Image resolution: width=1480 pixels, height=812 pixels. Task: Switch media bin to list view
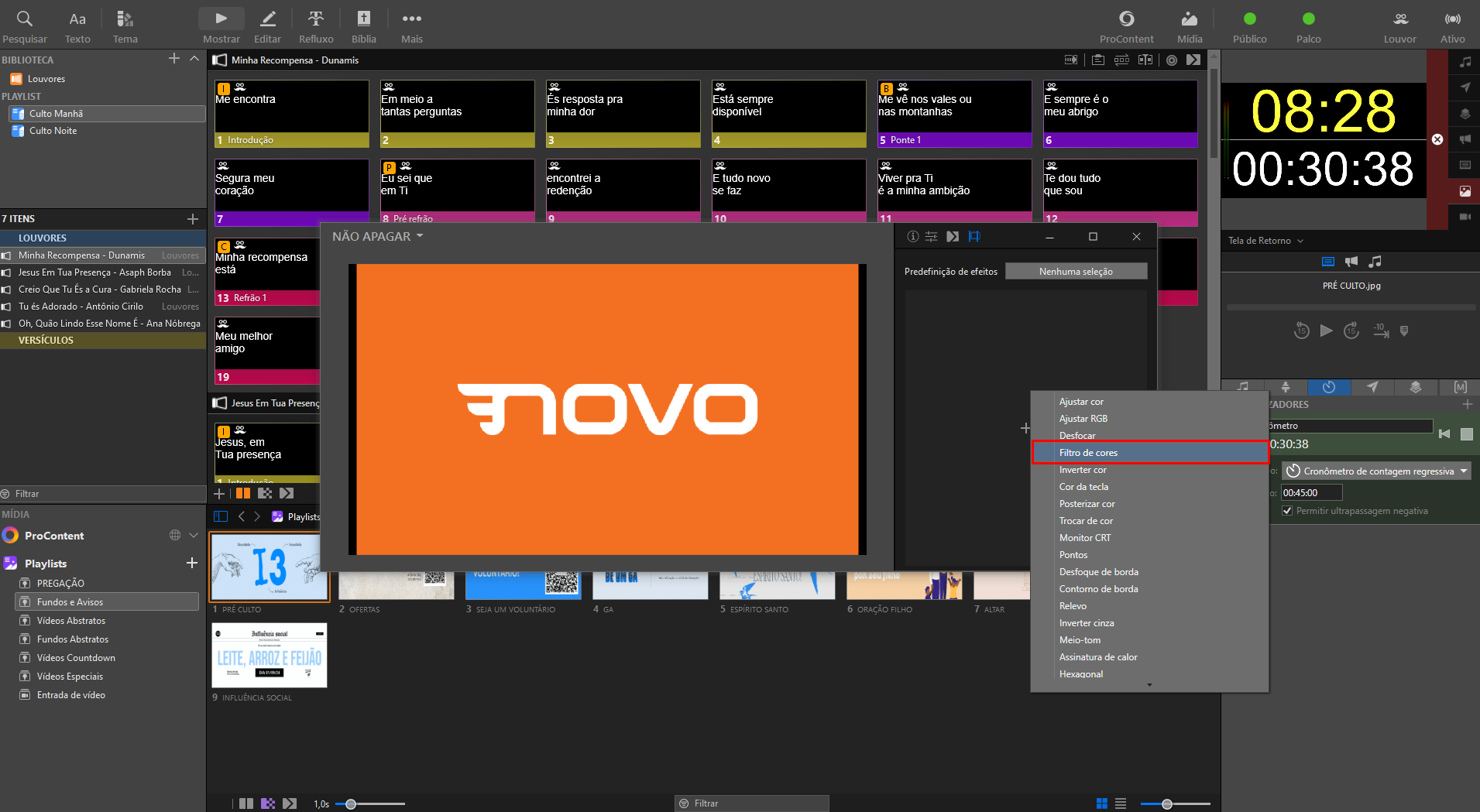click(x=1121, y=804)
